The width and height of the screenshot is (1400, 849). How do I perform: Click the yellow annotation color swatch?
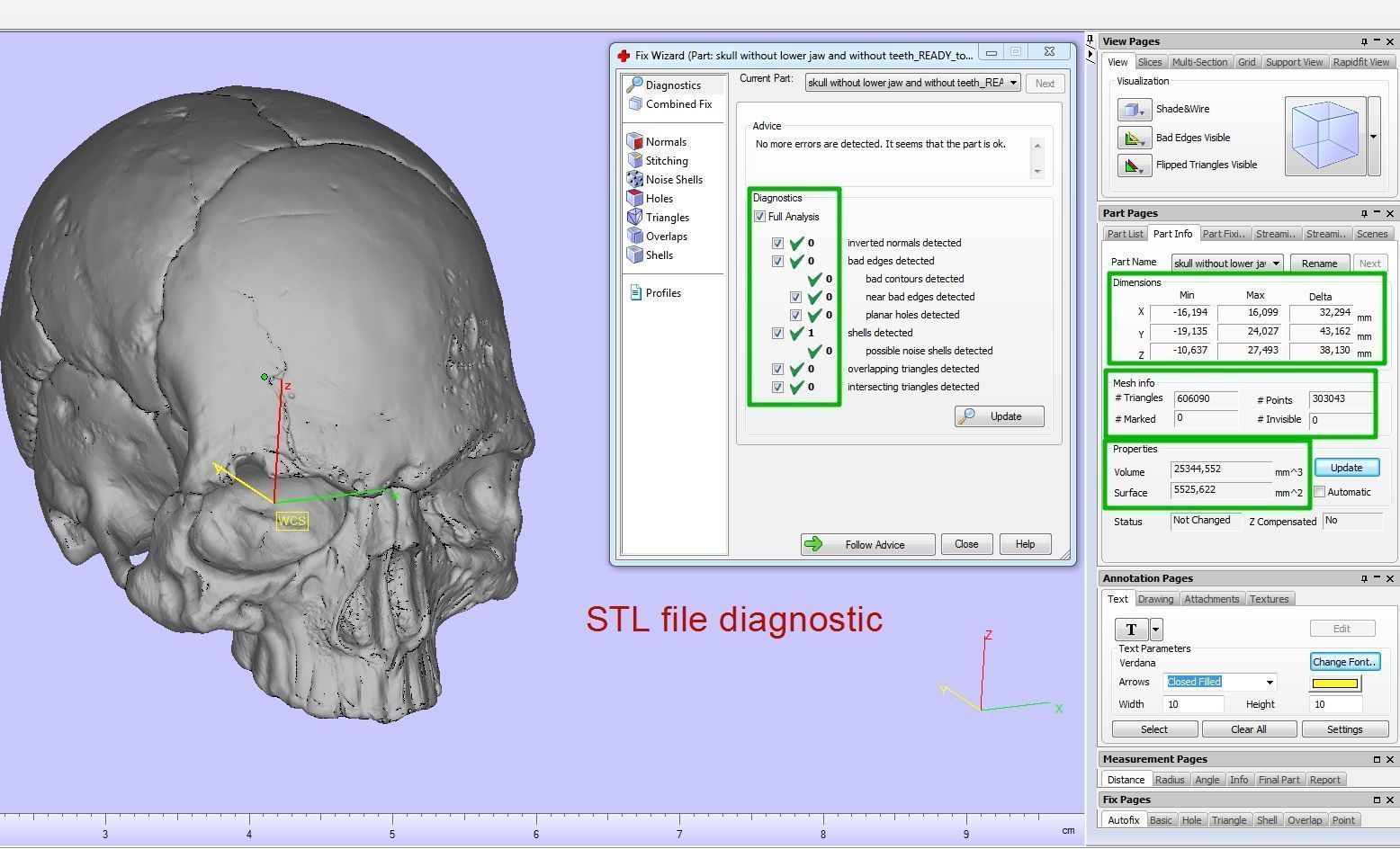point(1335,684)
